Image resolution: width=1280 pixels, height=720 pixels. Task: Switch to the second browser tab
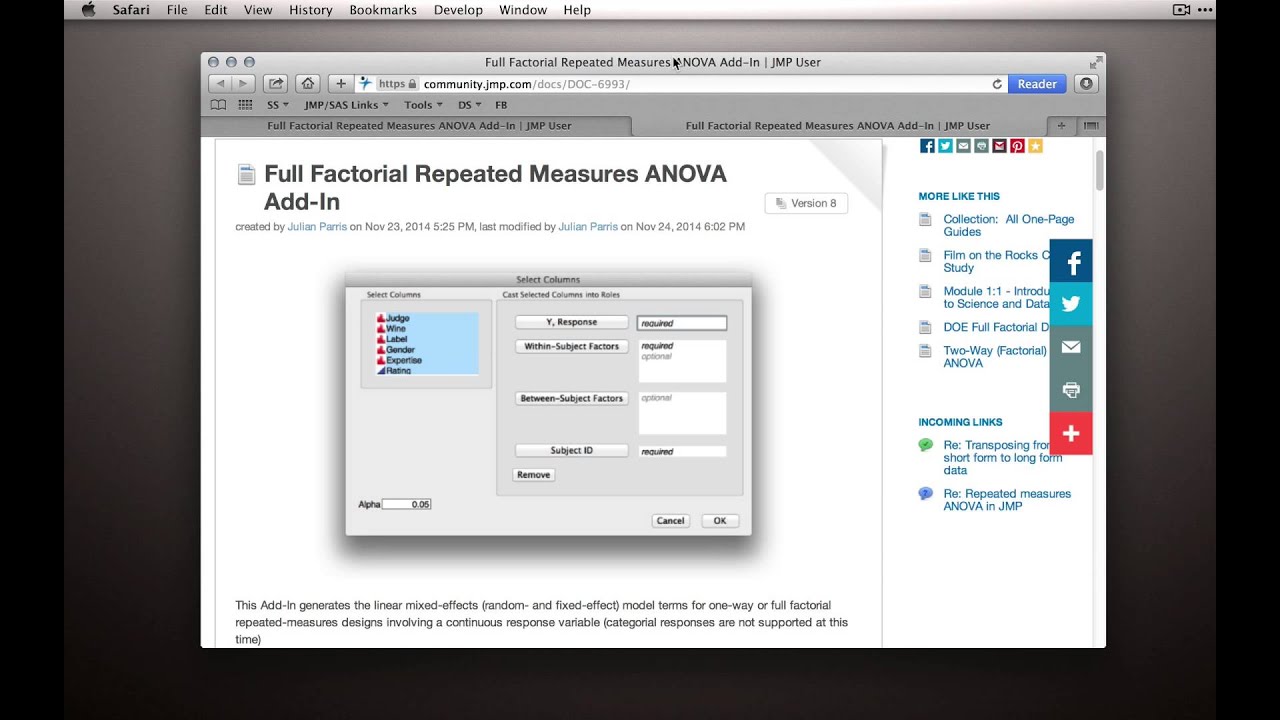click(x=838, y=126)
